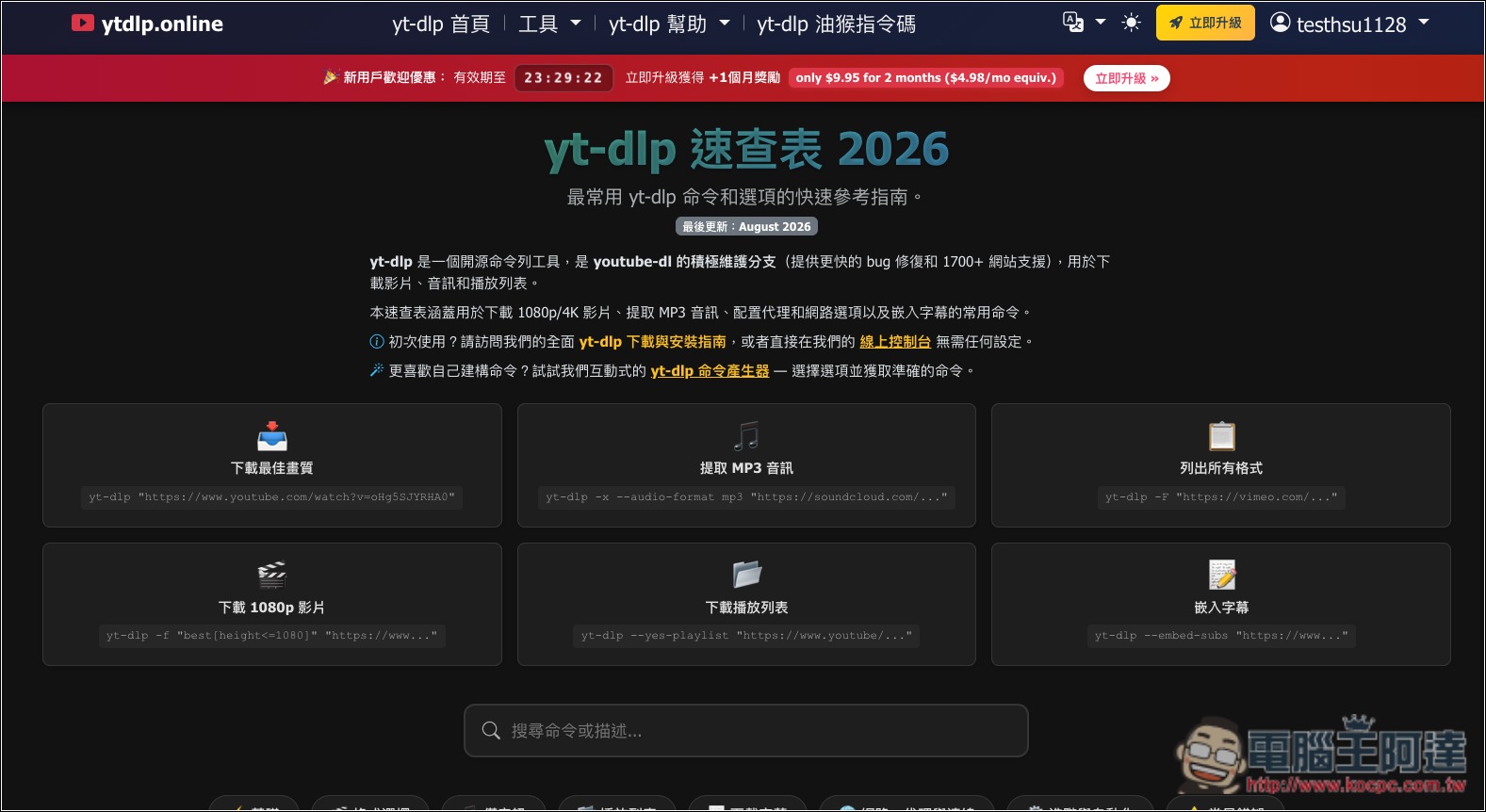Viewport: 1486px width, 812px height.
Task: Open the yt-dlp 下載與安裝指南 link
Action: click(652, 342)
